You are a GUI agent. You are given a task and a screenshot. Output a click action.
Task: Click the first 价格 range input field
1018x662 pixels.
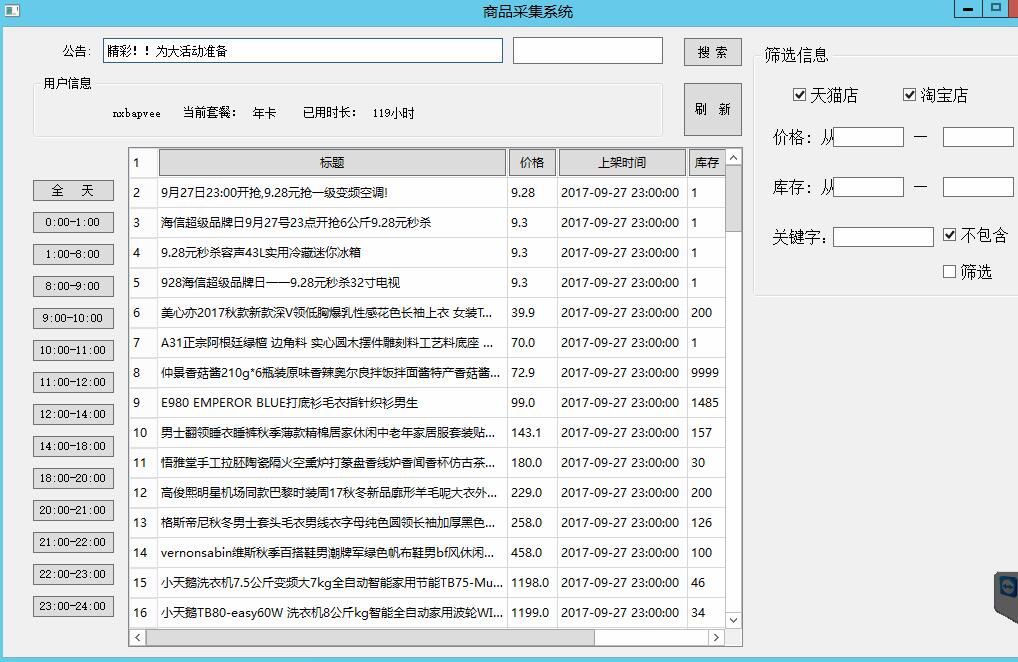(x=866, y=136)
